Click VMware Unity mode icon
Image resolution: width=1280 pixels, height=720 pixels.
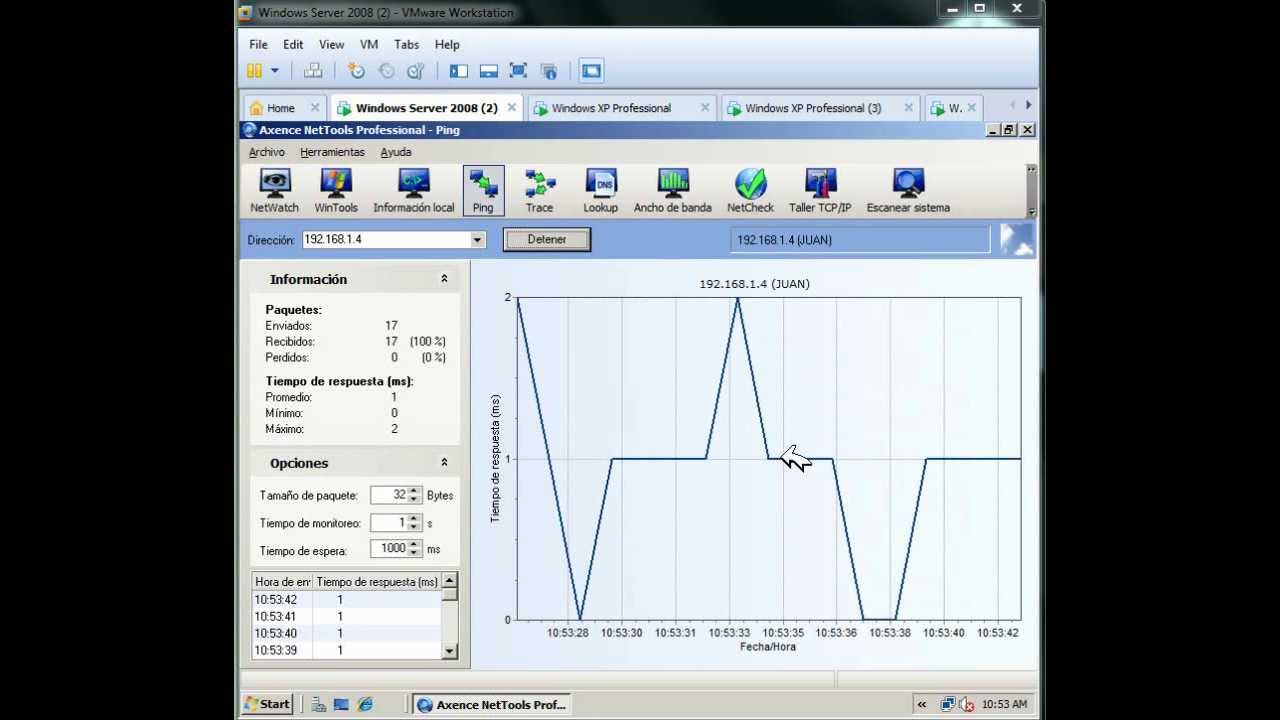point(549,71)
